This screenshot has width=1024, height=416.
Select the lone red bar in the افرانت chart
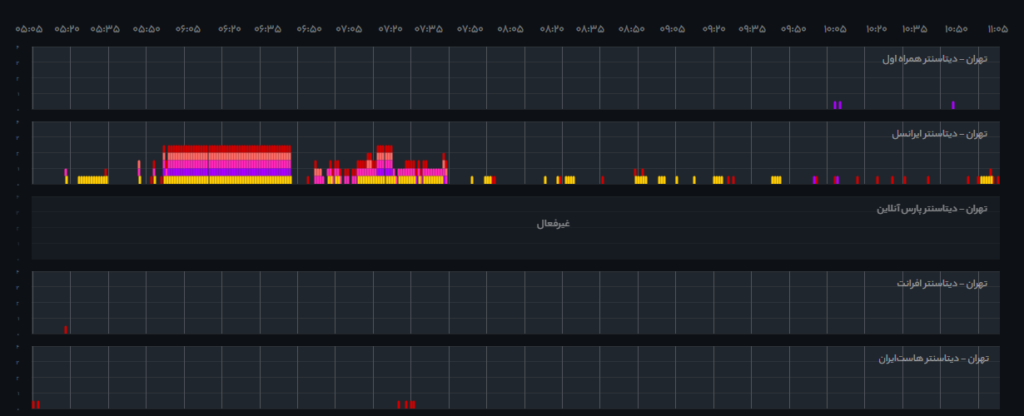66,330
